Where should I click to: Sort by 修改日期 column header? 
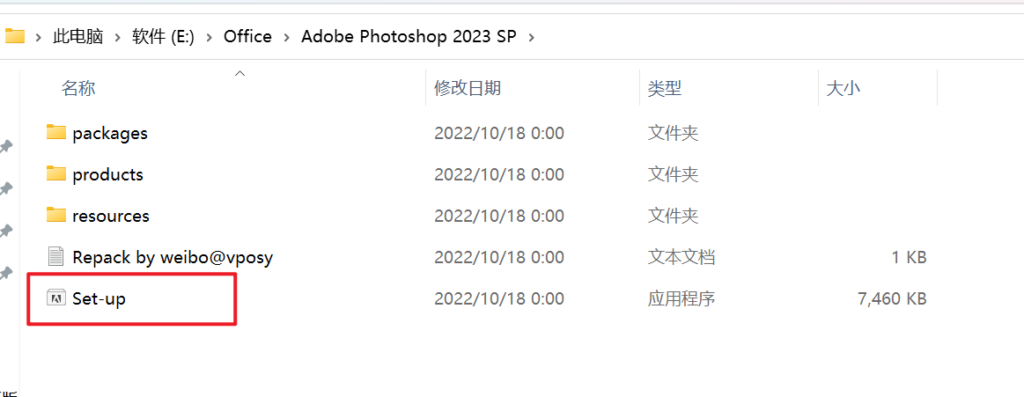(x=468, y=87)
